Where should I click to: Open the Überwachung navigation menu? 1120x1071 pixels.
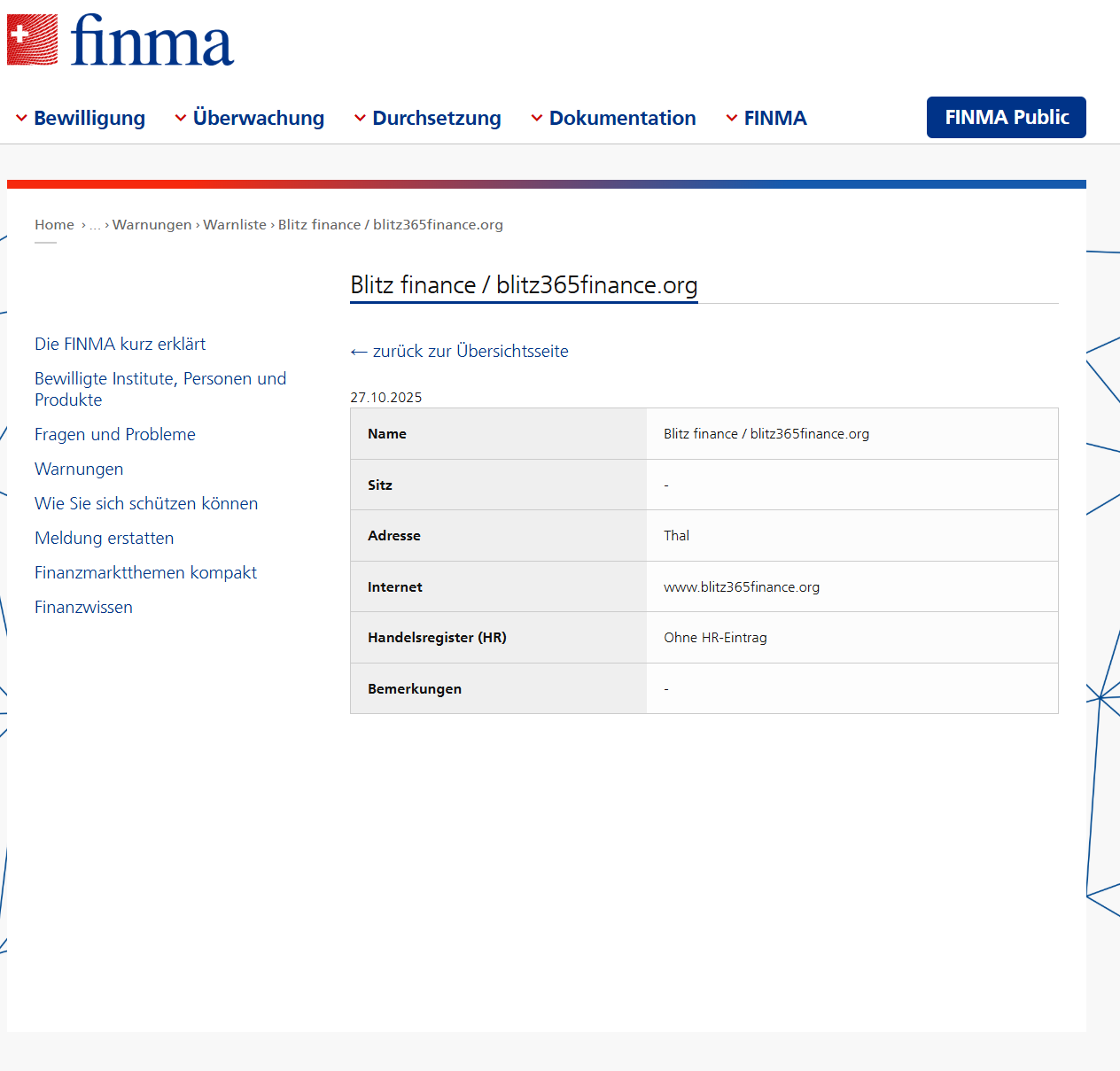point(259,118)
